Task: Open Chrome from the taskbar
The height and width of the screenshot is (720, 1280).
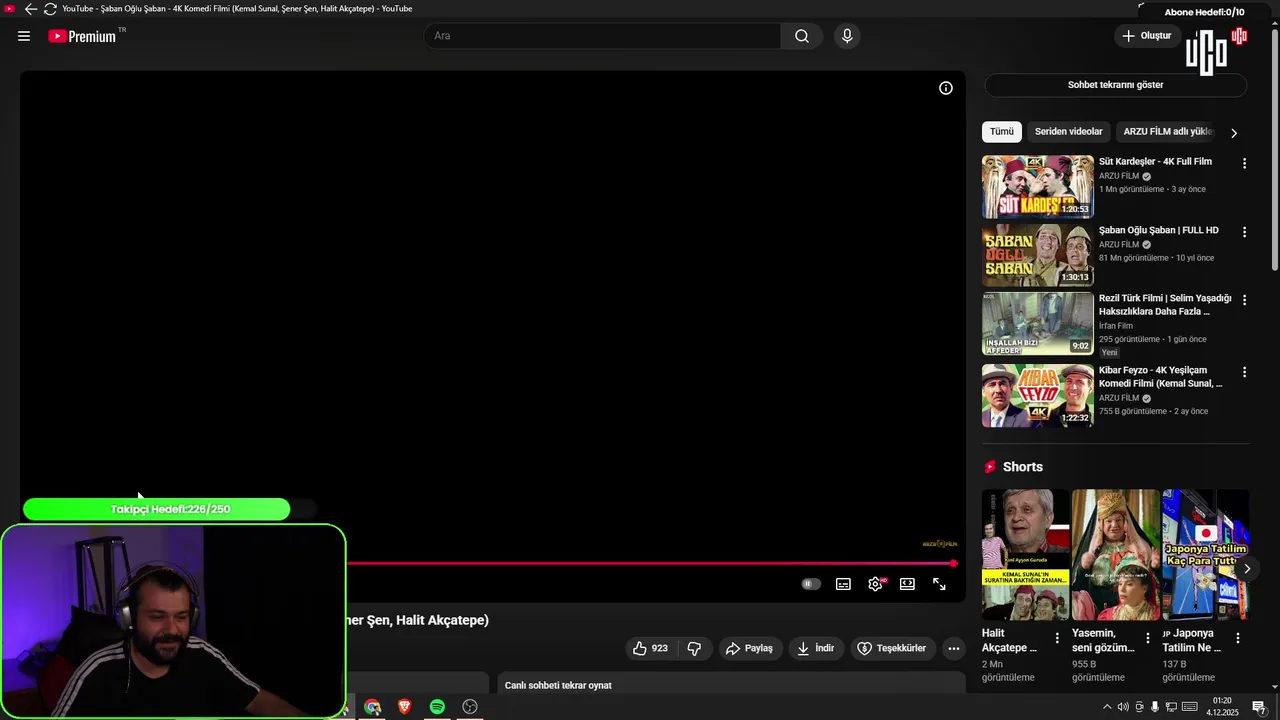Action: 372,707
